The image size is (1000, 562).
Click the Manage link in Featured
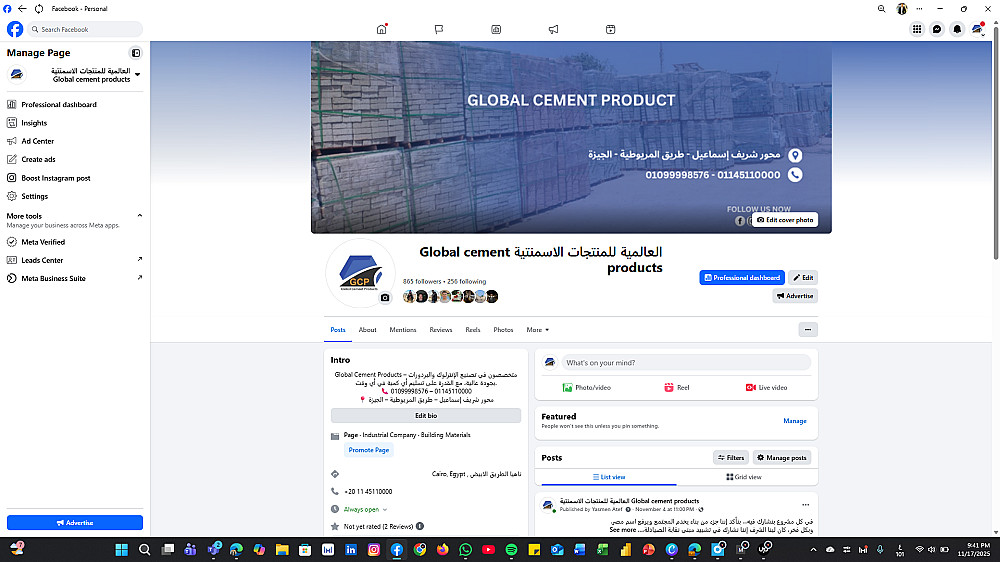[x=795, y=421]
